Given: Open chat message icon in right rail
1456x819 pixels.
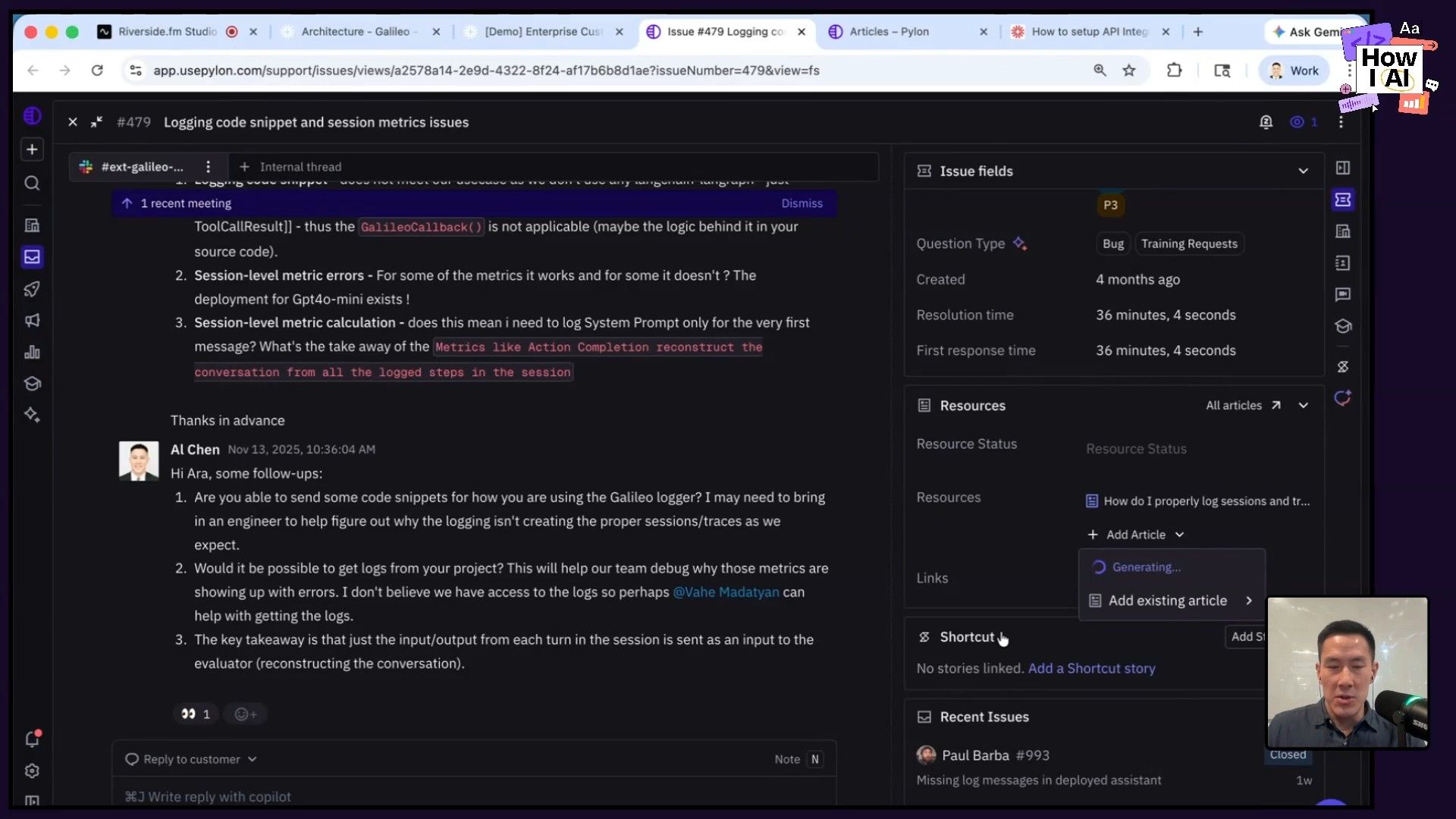Looking at the screenshot, I should click(1343, 294).
